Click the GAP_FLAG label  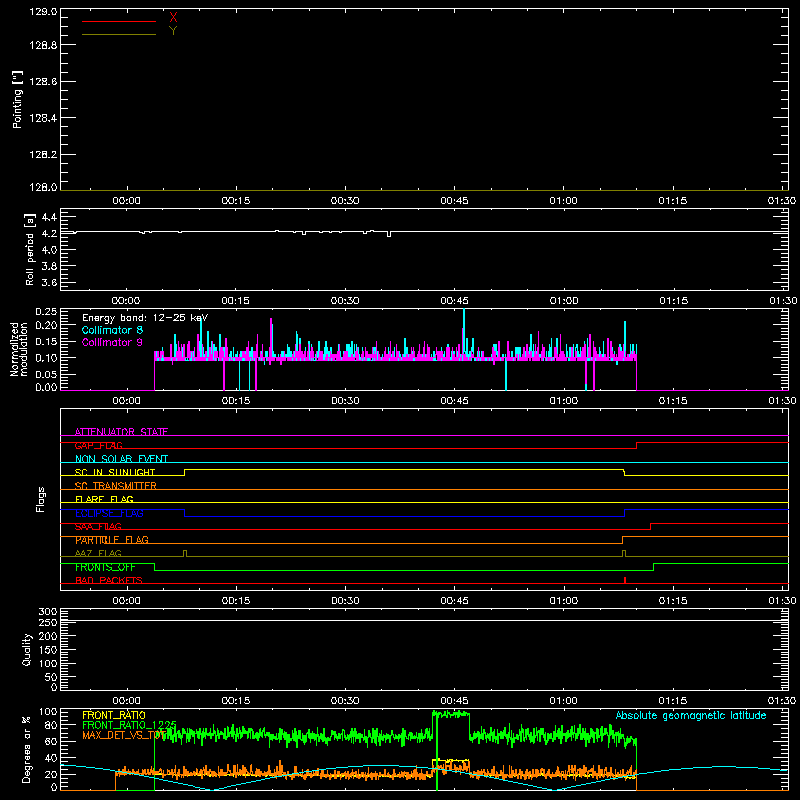tap(98, 445)
